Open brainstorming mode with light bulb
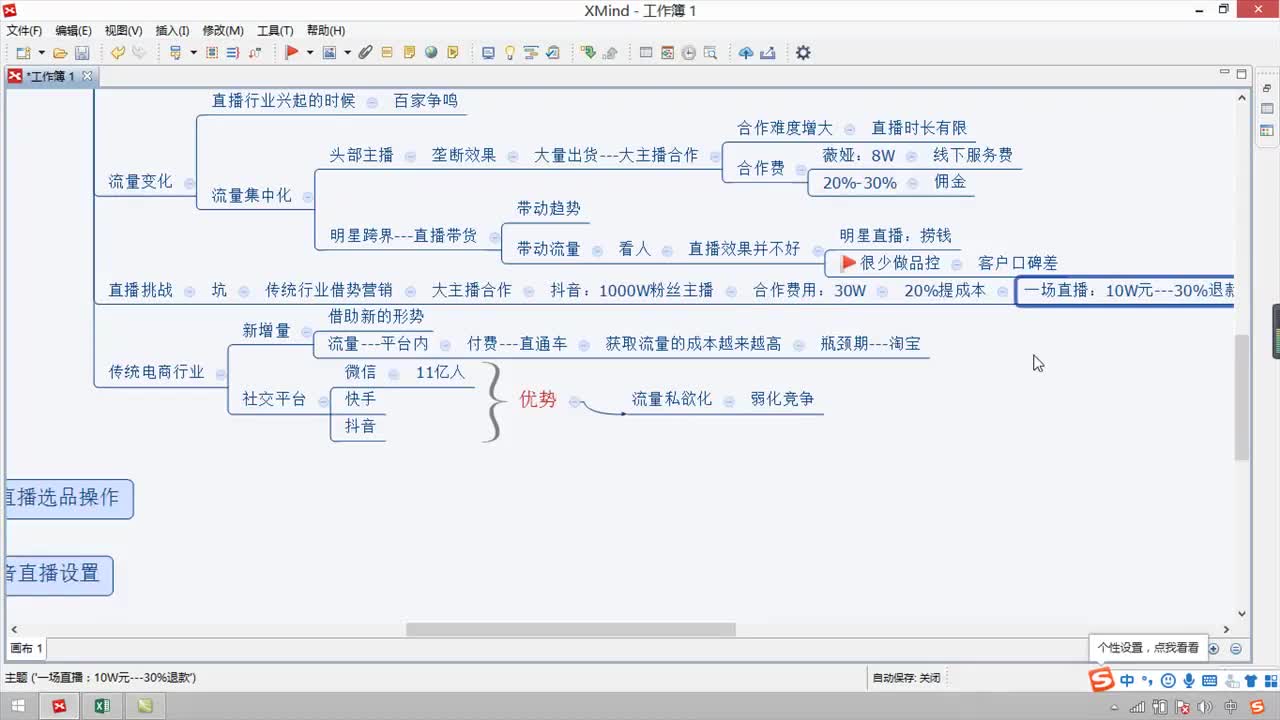The image size is (1280, 720). [x=510, y=52]
